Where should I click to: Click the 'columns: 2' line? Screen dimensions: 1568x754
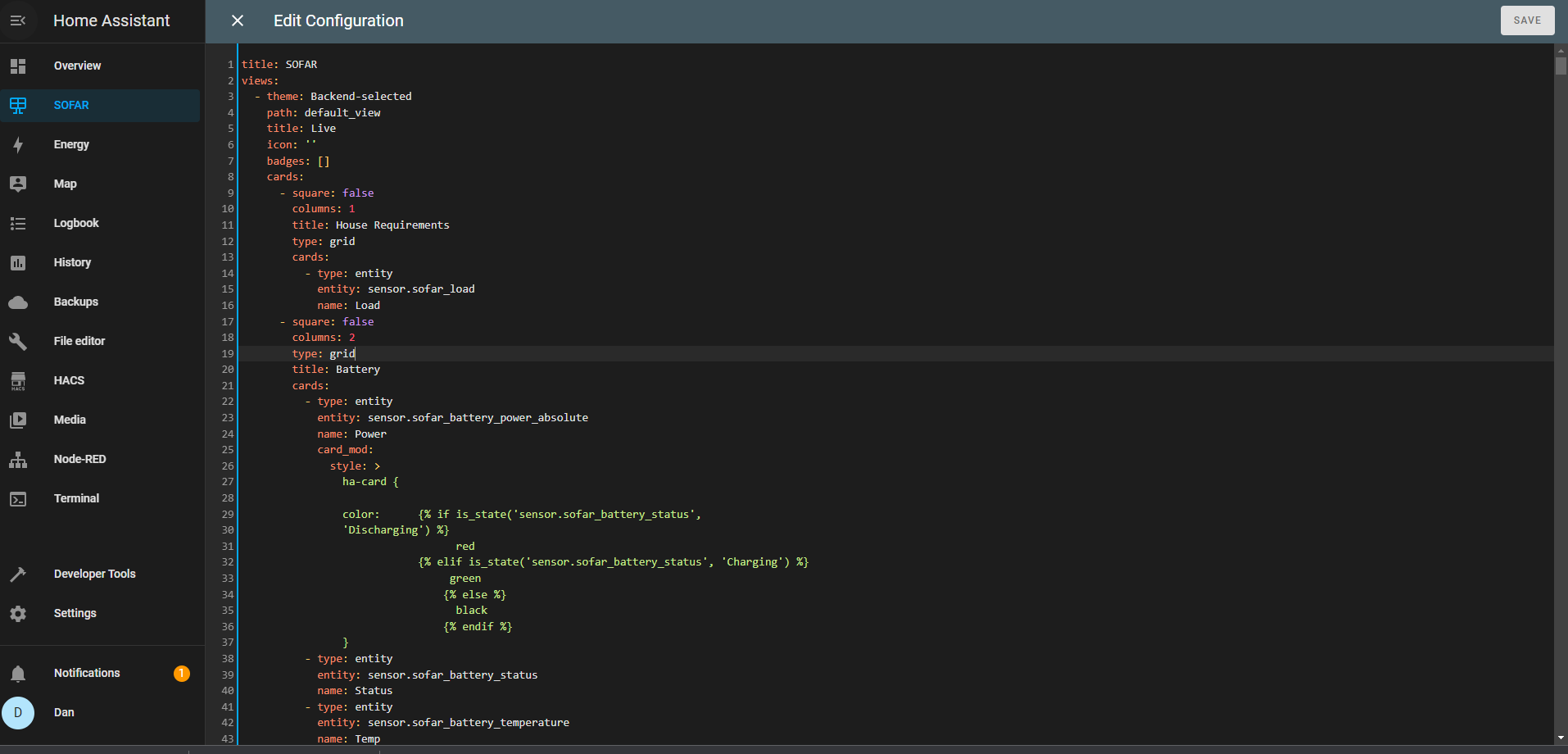324,338
